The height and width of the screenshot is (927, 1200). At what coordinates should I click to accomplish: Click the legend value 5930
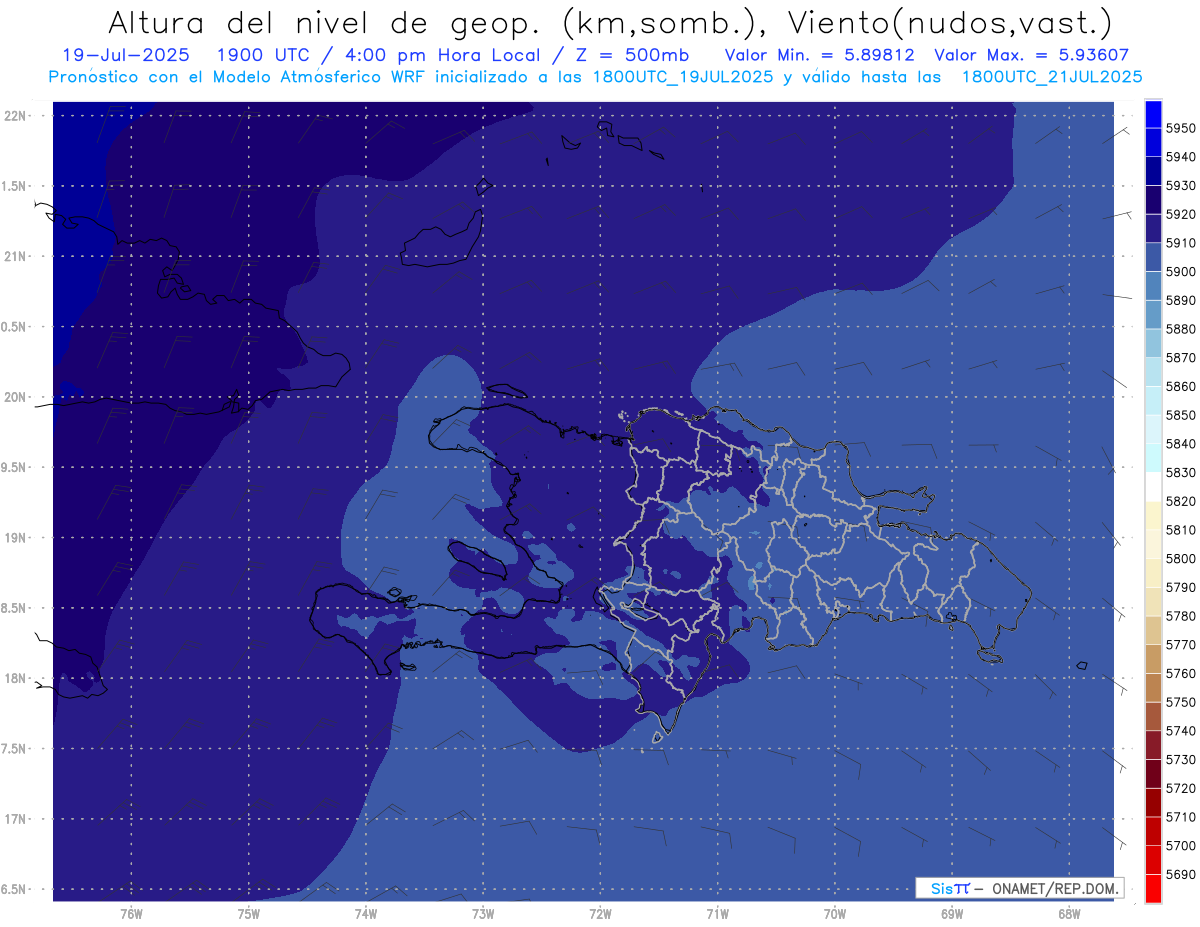pyautogui.click(x=1180, y=186)
